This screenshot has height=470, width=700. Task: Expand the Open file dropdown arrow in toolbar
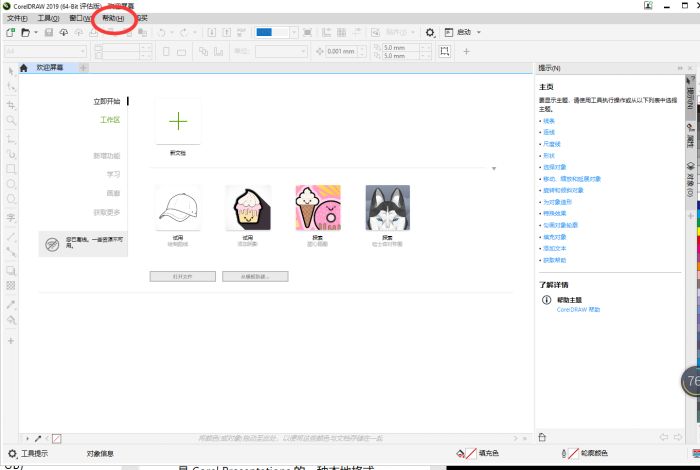coord(35,32)
